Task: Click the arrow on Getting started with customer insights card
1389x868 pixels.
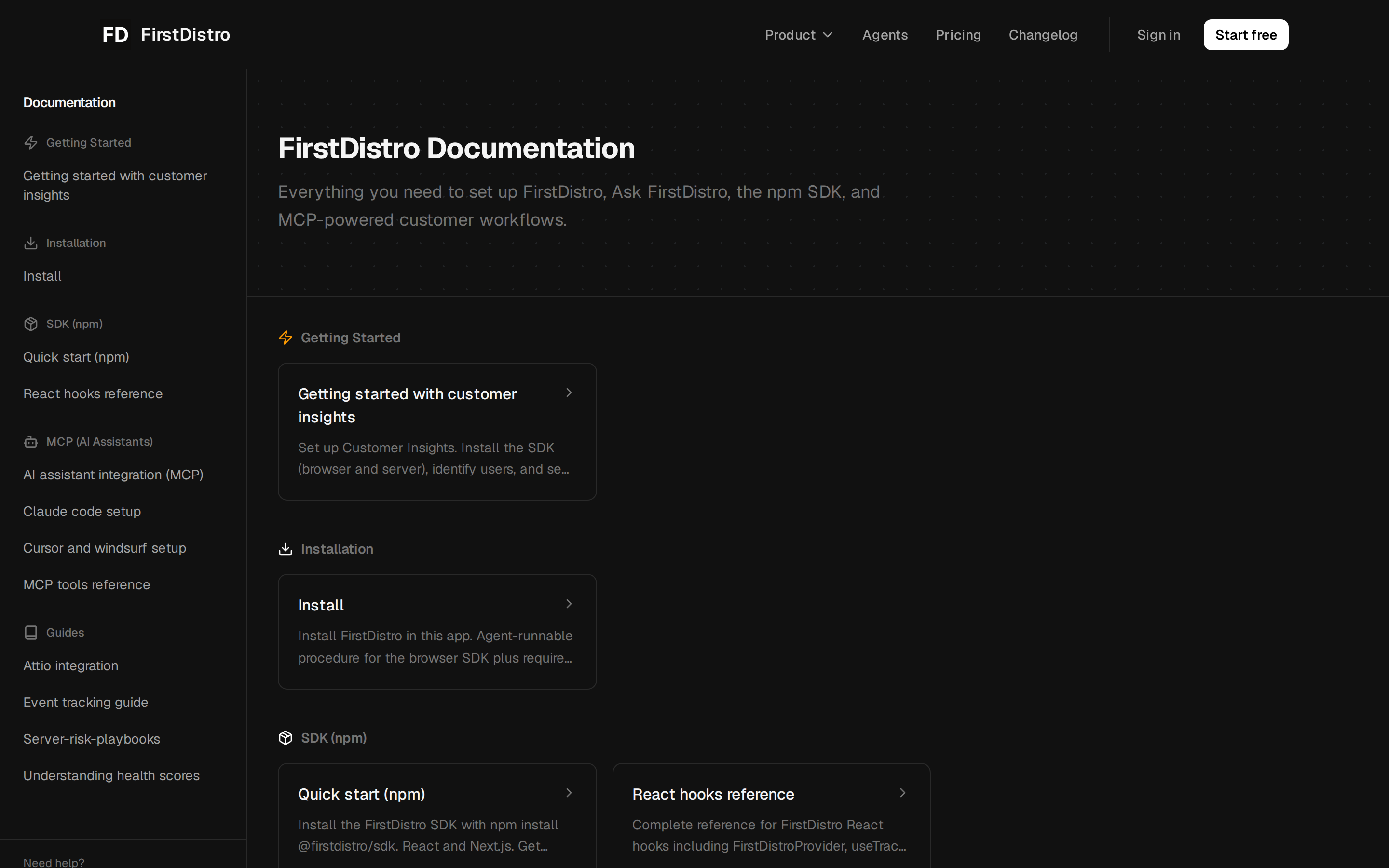Action: [569, 393]
